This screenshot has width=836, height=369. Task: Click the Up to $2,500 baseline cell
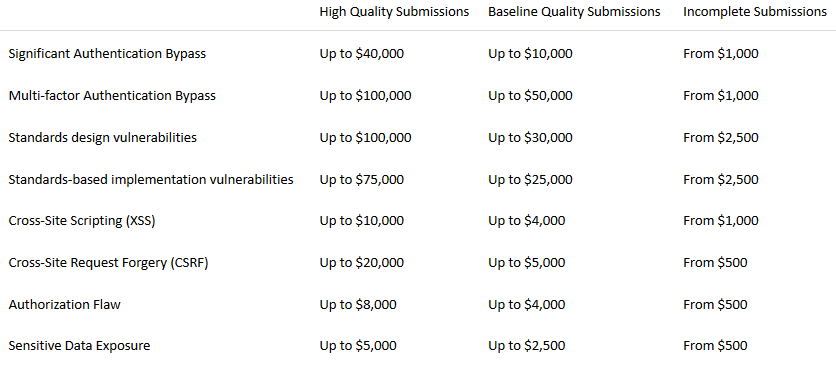coord(526,346)
